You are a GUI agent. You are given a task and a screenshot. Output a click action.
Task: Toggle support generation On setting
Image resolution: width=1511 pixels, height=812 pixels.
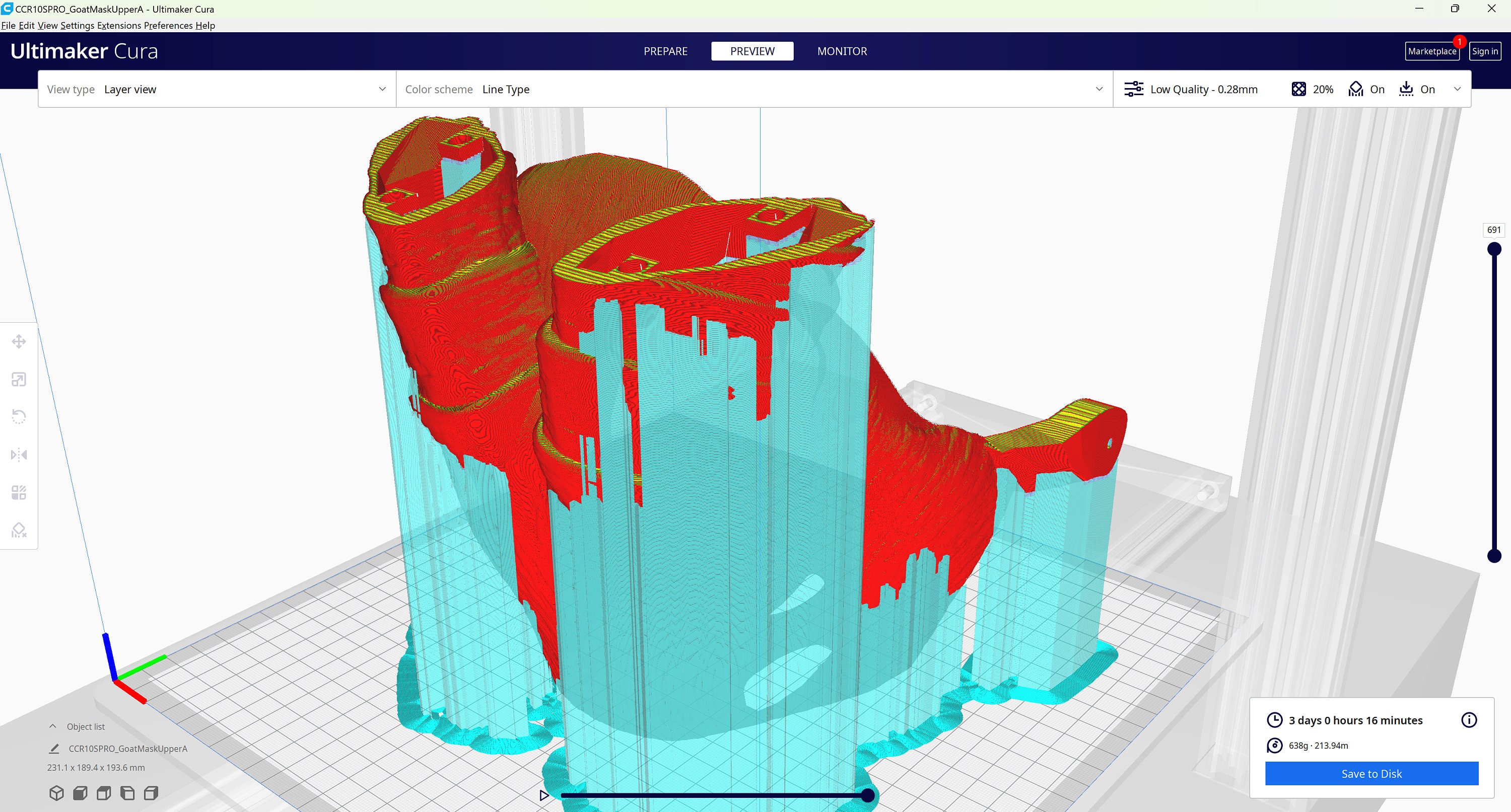(1366, 89)
